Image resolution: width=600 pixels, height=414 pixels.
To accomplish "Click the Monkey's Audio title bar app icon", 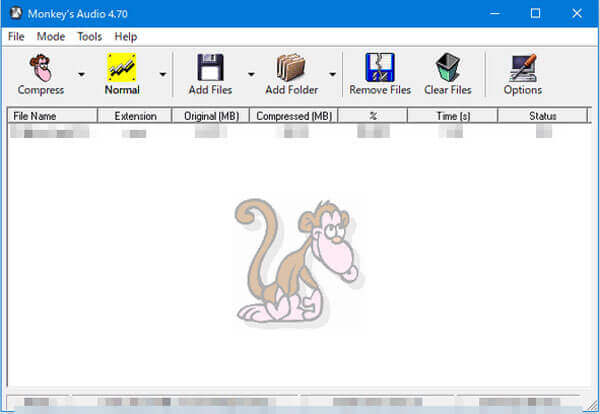I will pos(16,13).
